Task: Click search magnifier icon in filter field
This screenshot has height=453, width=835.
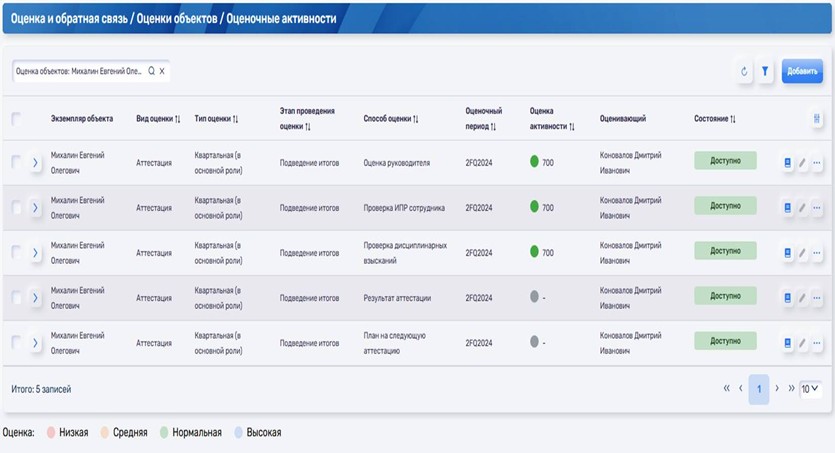Action: tap(152, 72)
